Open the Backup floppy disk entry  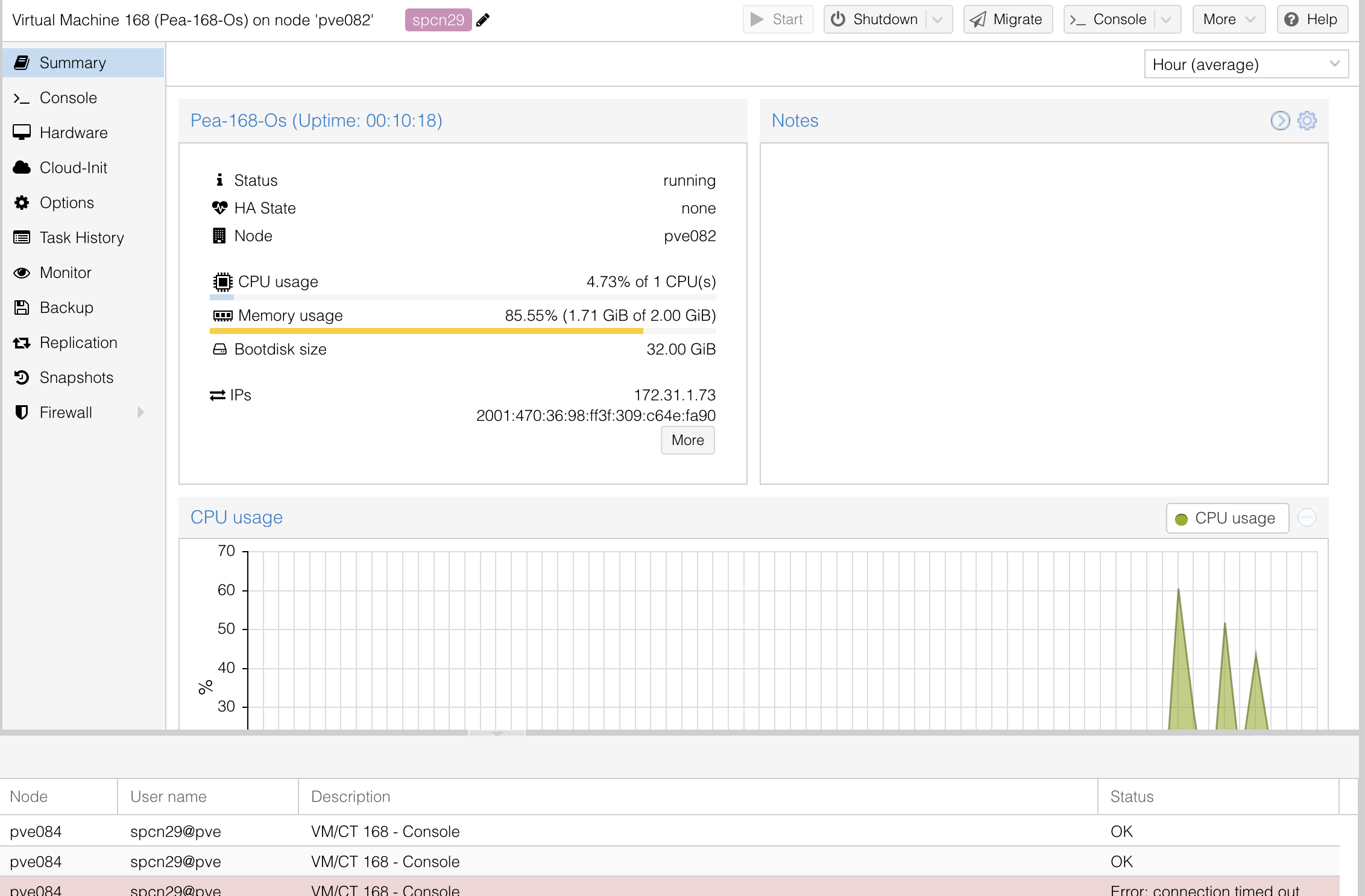pyautogui.click(x=83, y=308)
